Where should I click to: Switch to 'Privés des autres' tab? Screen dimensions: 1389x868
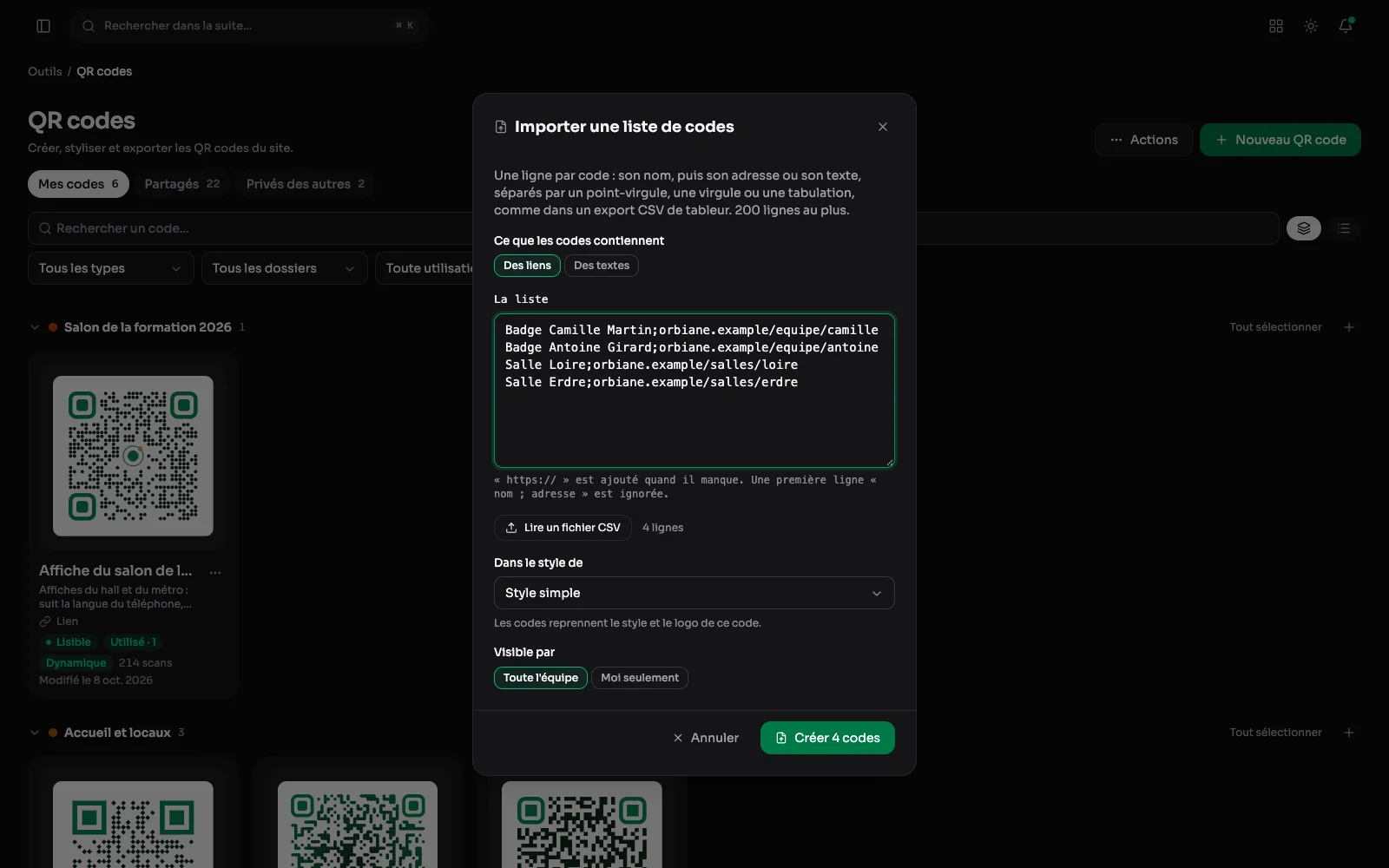pyautogui.click(x=306, y=184)
